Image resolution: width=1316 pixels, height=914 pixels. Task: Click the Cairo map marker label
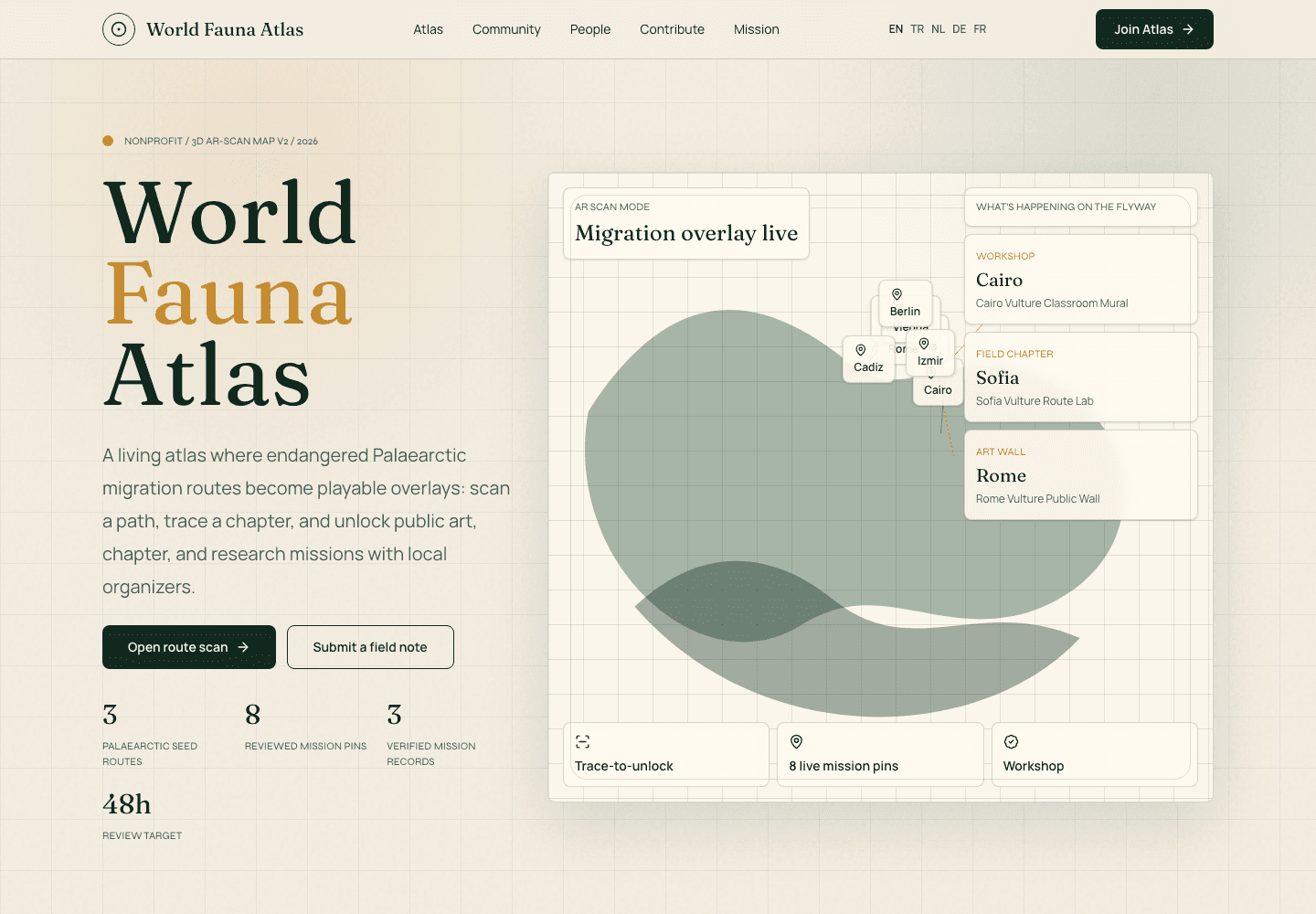938,390
